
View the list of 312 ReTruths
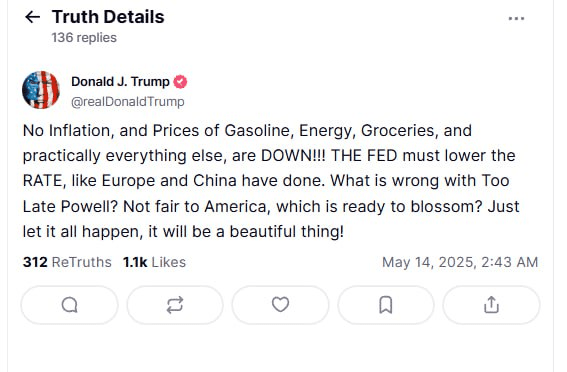pyautogui.click(x=67, y=262)
